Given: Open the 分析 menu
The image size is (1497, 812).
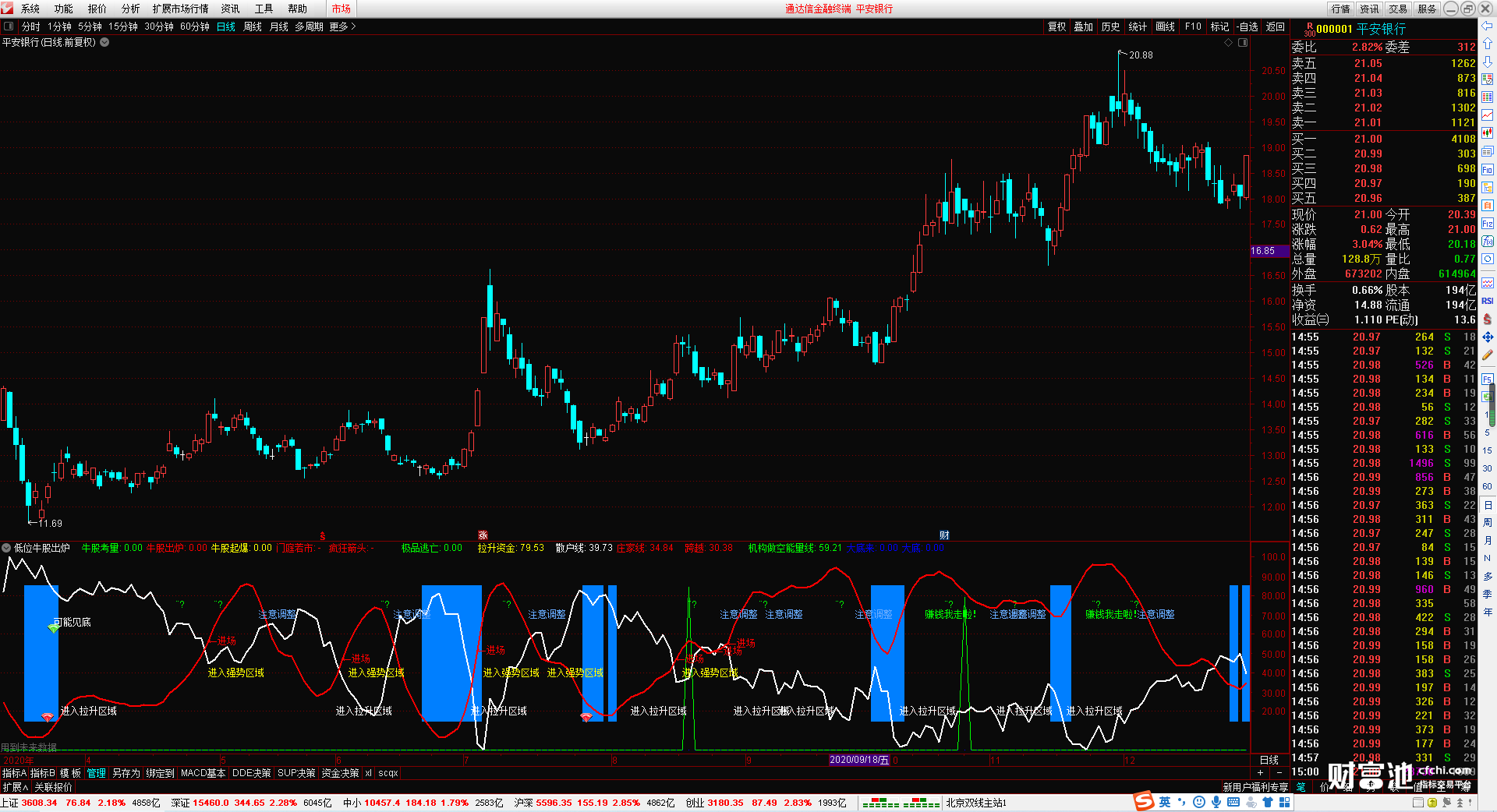Looking at the screenshot, I should (x=131, y=9).
